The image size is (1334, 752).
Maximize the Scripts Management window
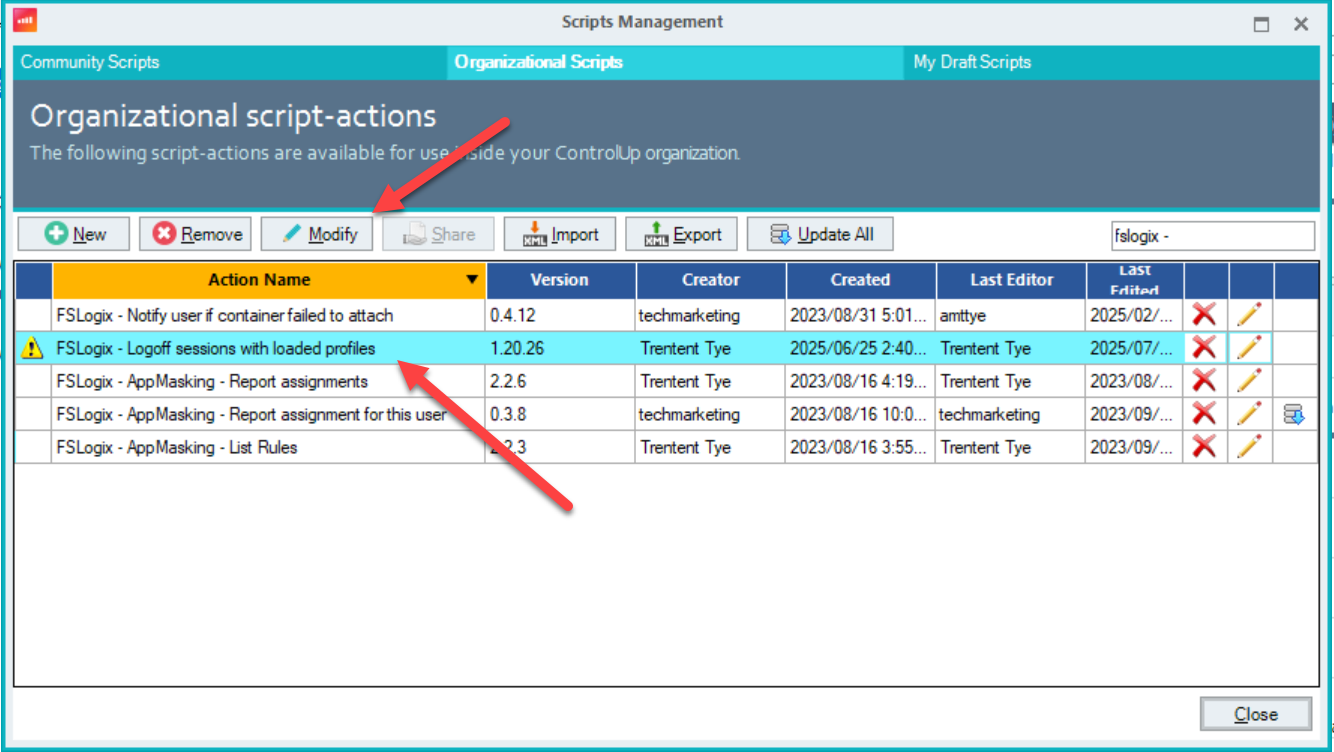[1262, 24]
